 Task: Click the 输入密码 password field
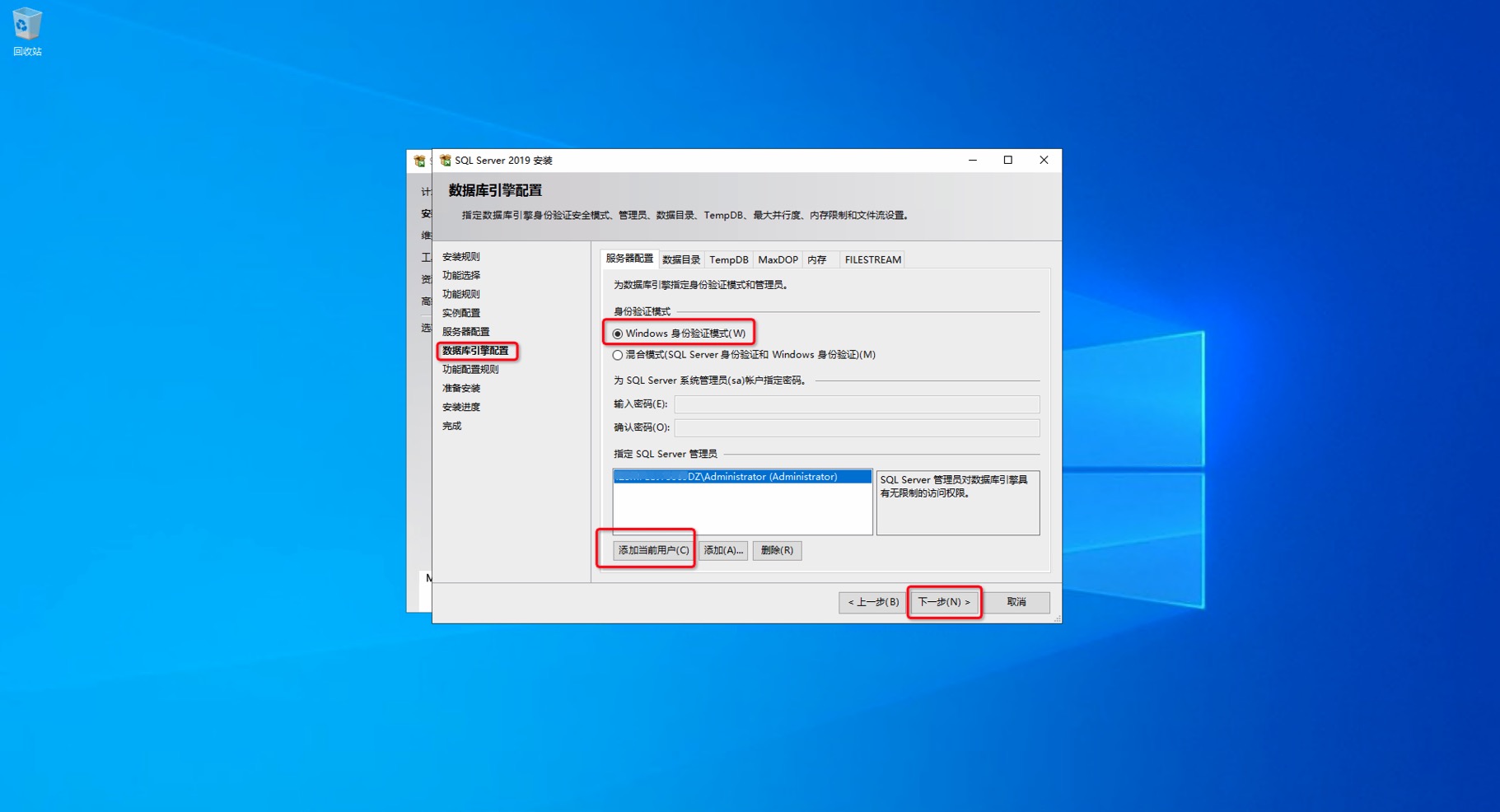tap(857, 404)
